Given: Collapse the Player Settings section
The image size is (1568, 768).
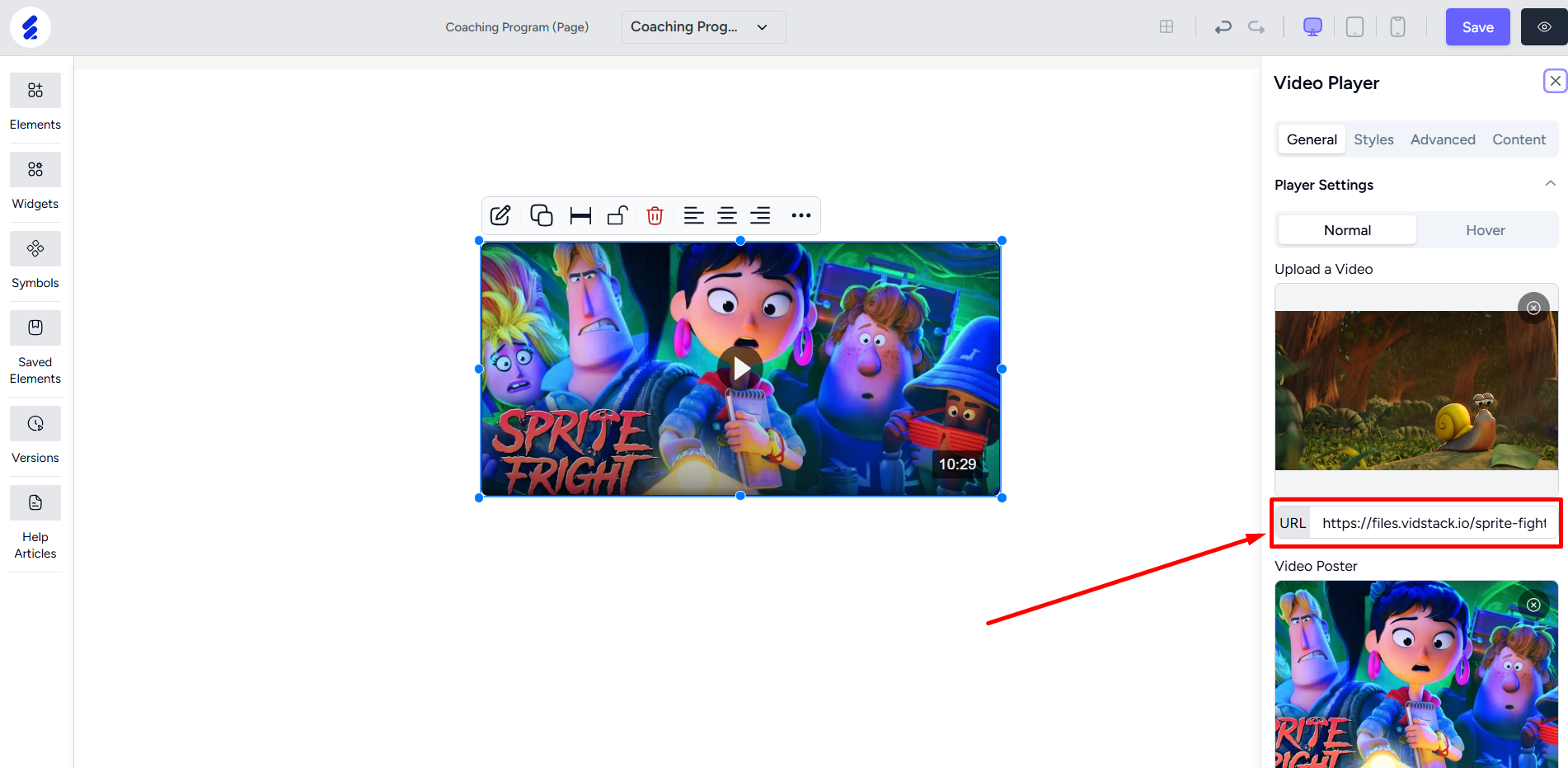Looking at the screenshot, I should 1551,184.
